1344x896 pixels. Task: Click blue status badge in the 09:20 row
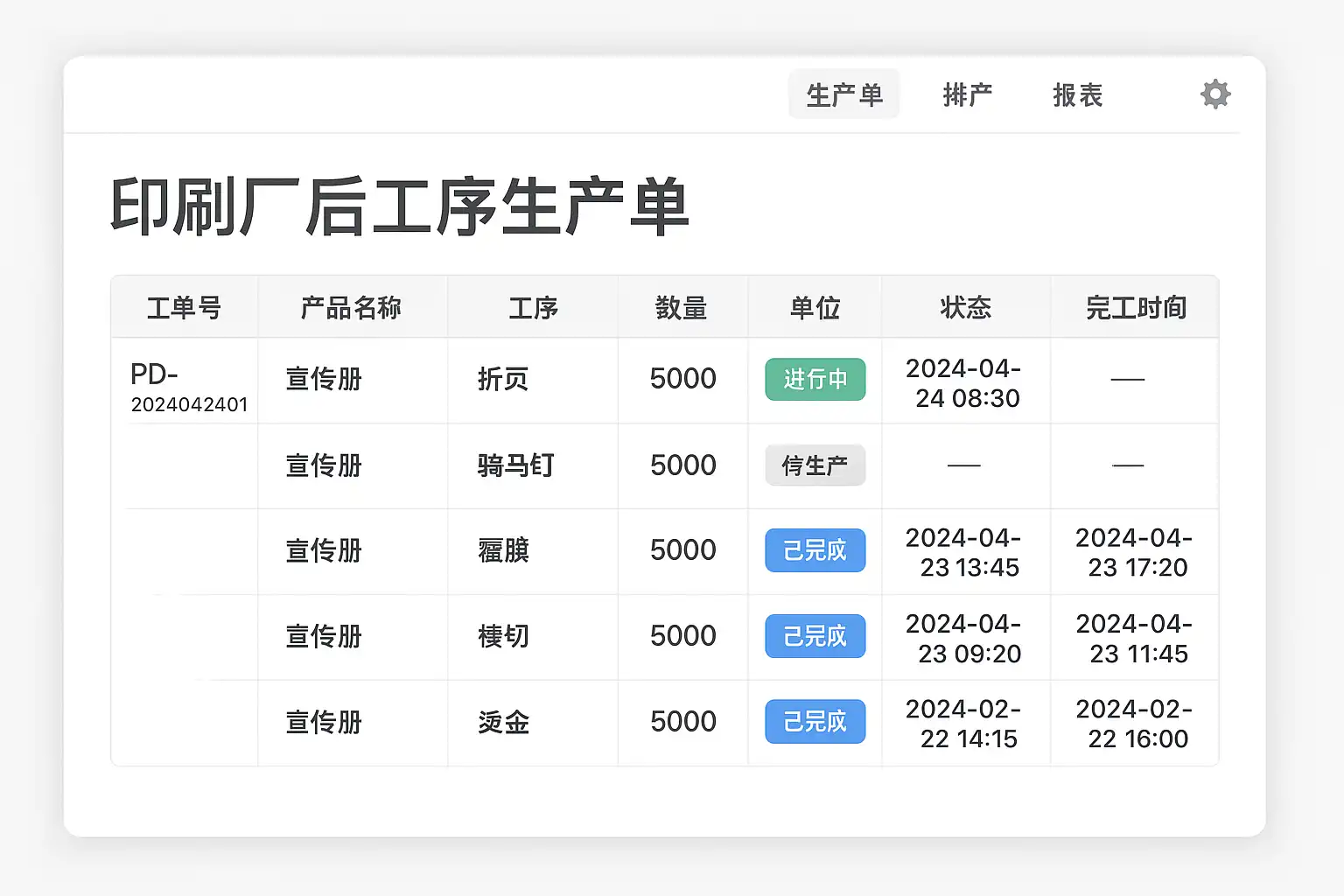(815, 636)
